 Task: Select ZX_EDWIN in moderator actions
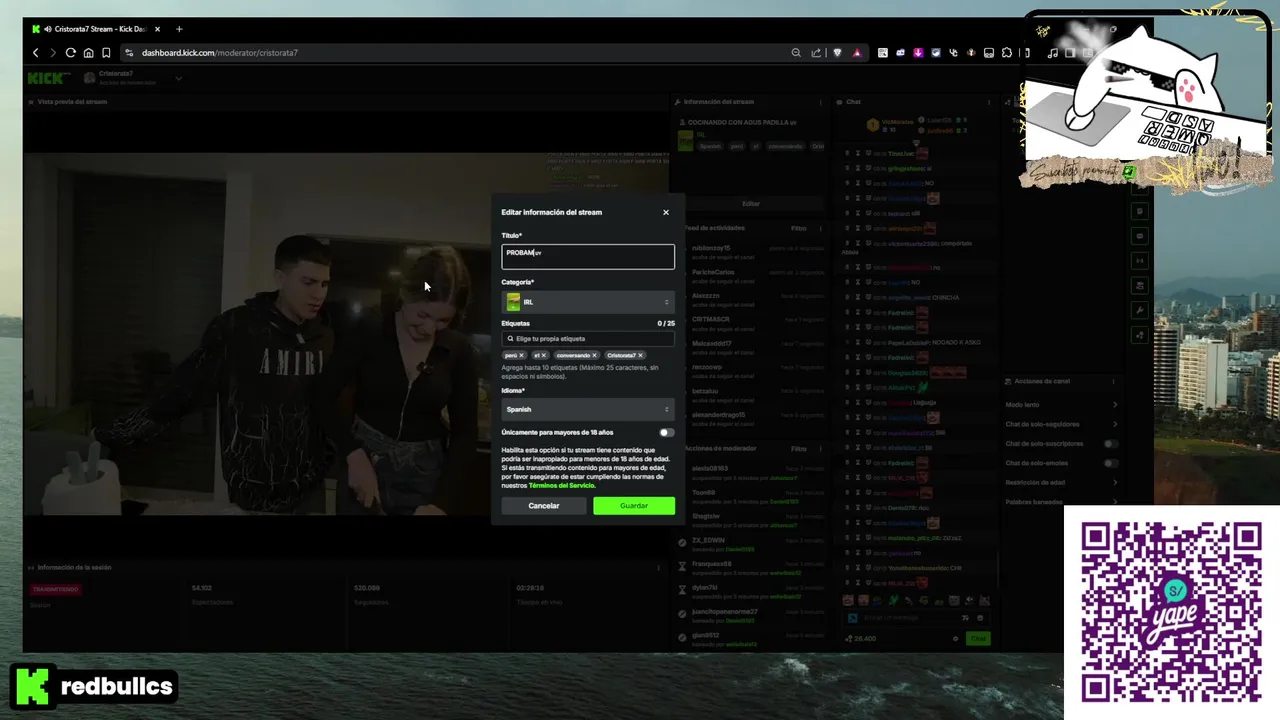click(x=708, y=540)
